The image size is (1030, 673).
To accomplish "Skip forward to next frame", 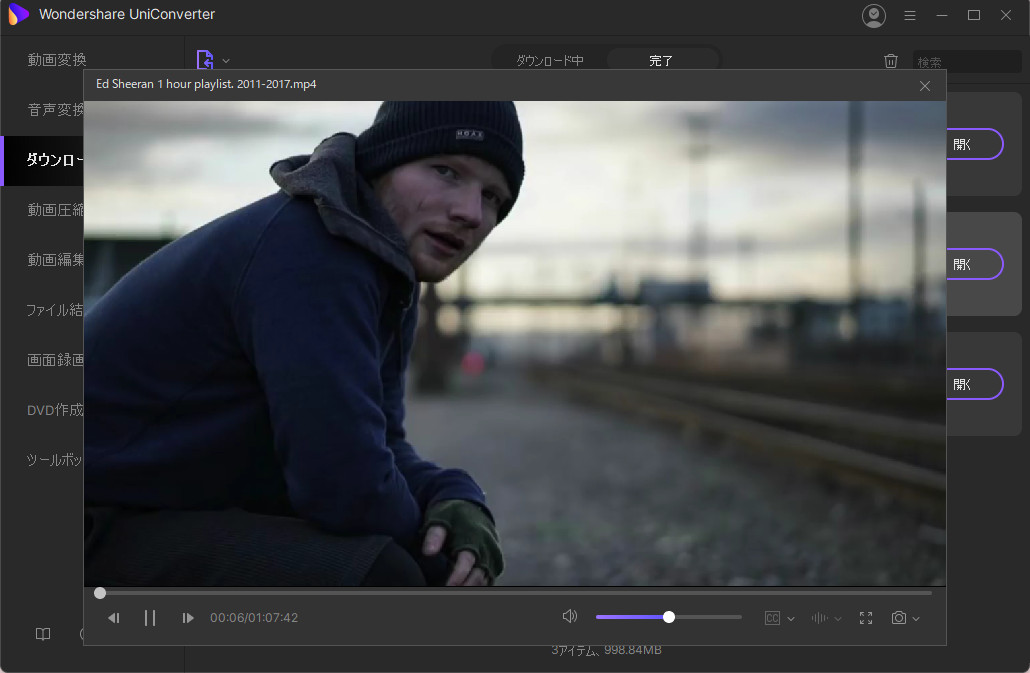I will pos(188,618).
